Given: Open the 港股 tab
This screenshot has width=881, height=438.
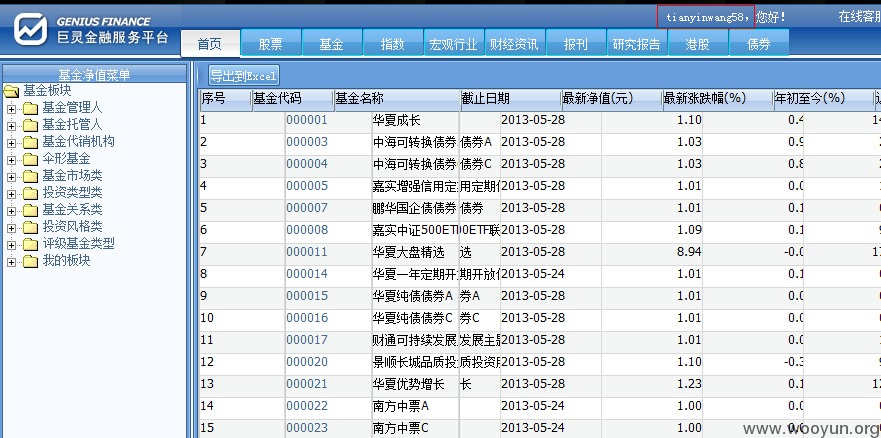Looking at the screenshot, I should (x=697, y=43).
